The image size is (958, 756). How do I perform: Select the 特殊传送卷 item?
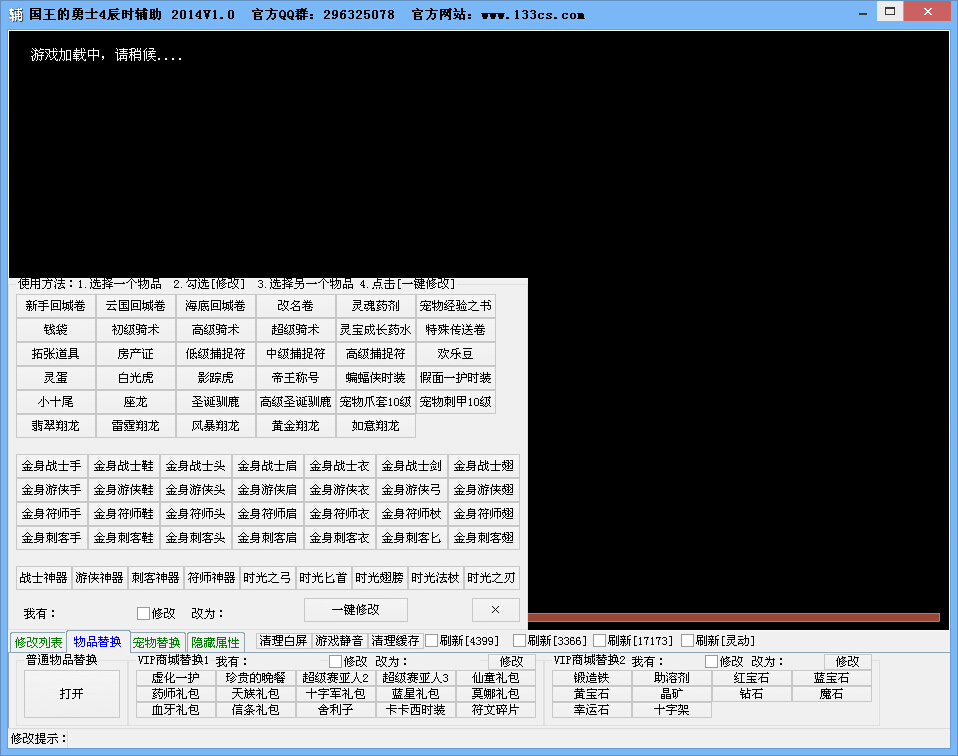[456, 329]
